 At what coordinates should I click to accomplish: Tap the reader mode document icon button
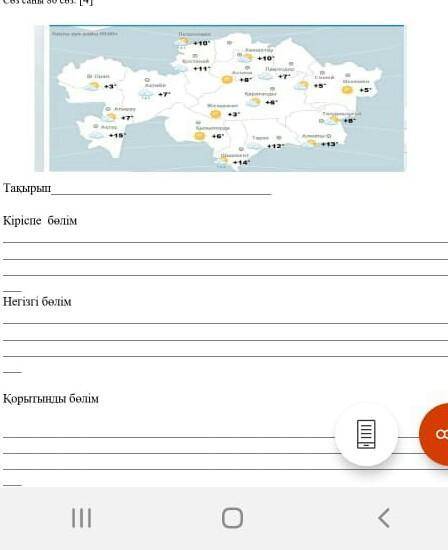[x=366, y=435]
